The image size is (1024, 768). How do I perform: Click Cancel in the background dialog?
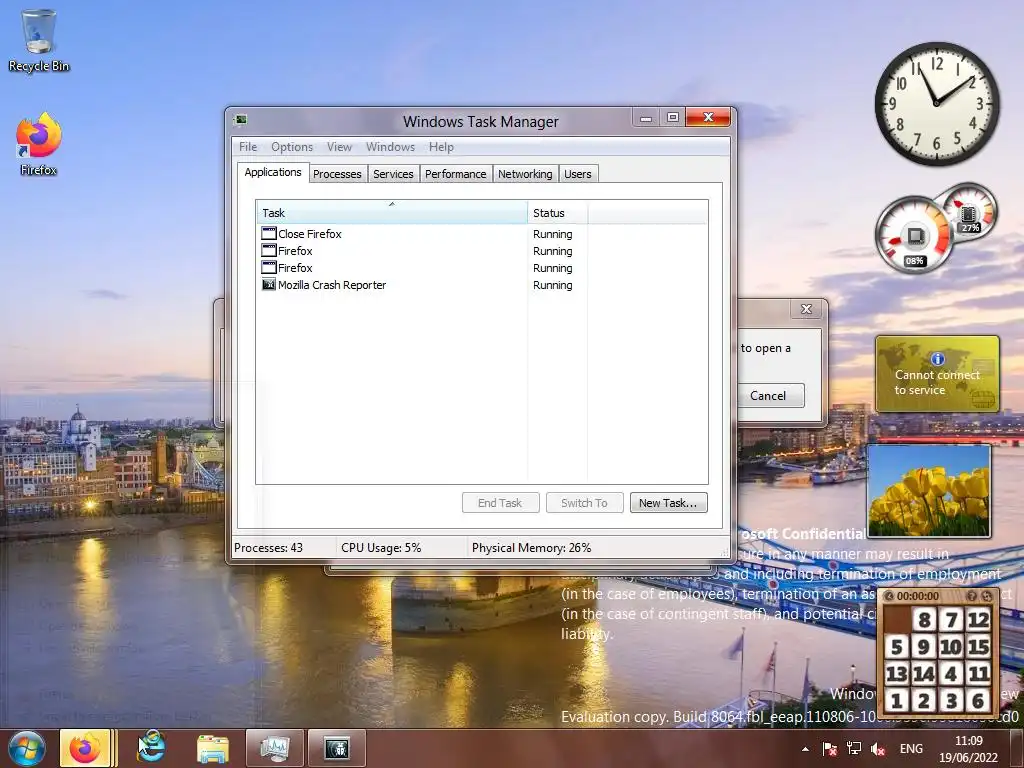769,395
